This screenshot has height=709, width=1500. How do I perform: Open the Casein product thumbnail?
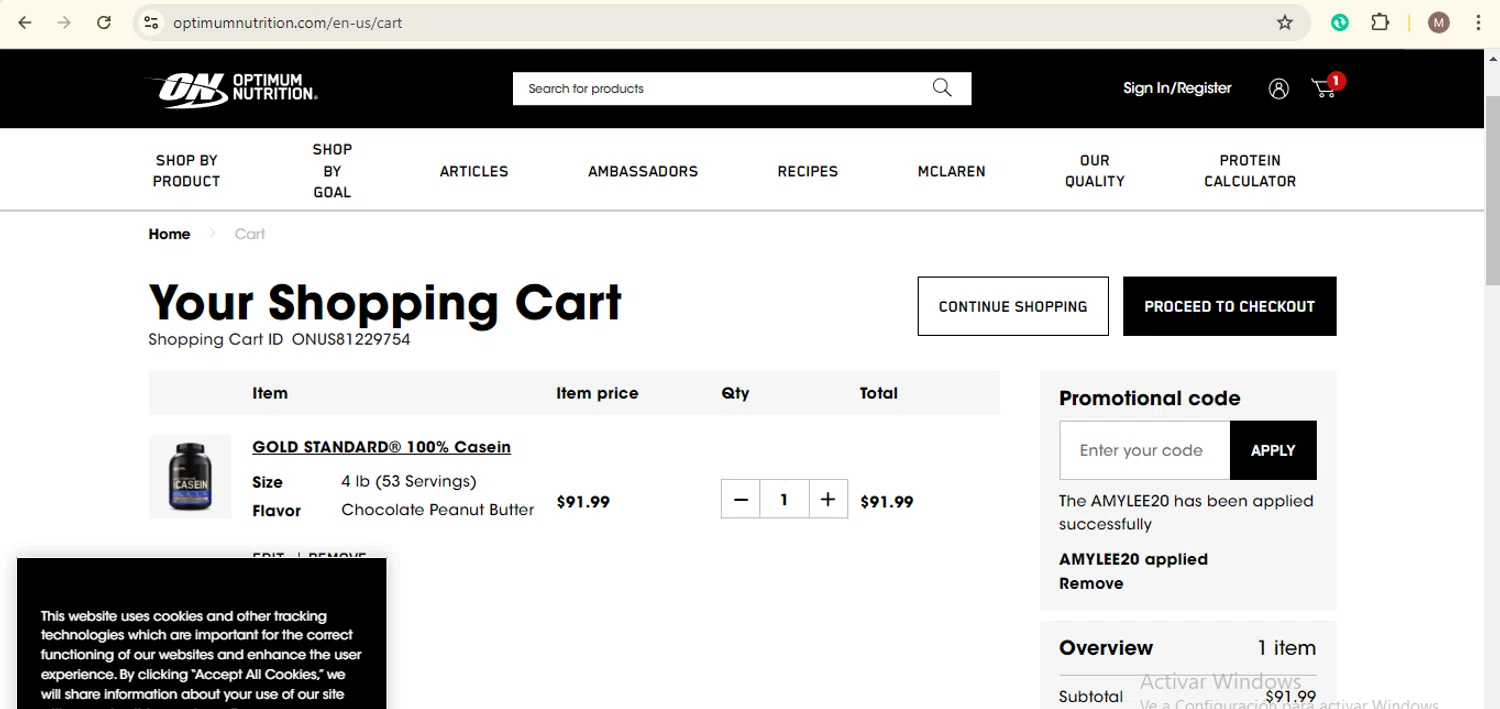189,477
